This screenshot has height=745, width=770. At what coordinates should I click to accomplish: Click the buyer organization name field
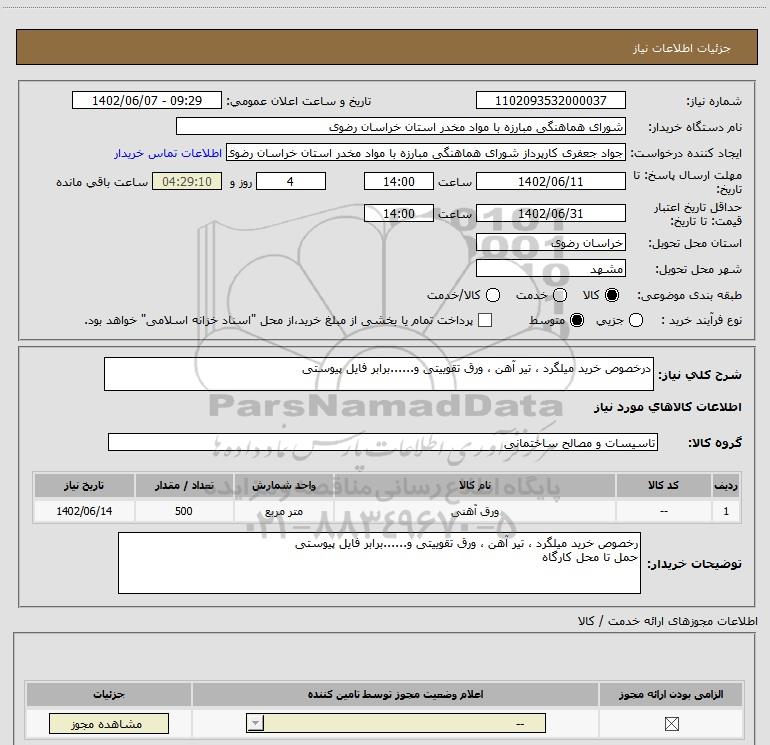pos(401,126)
